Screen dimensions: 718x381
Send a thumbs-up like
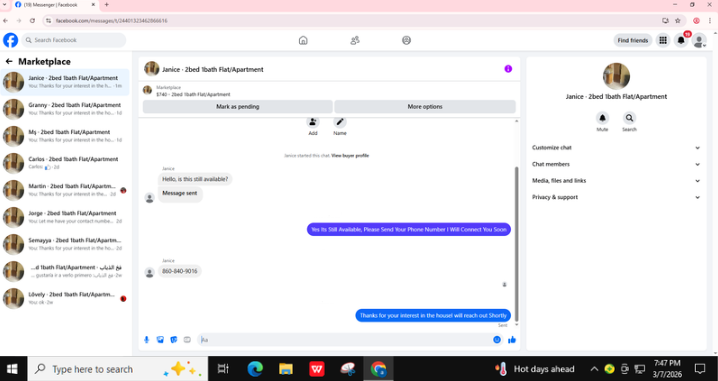click(512, 340)
